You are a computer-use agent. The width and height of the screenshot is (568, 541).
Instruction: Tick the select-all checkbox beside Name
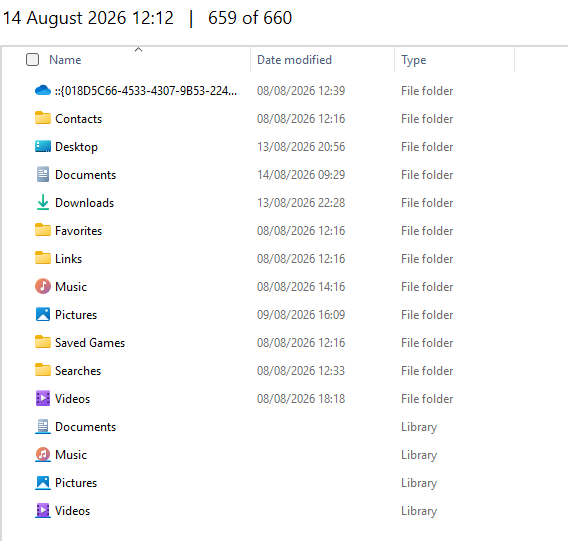click(33, 59)
